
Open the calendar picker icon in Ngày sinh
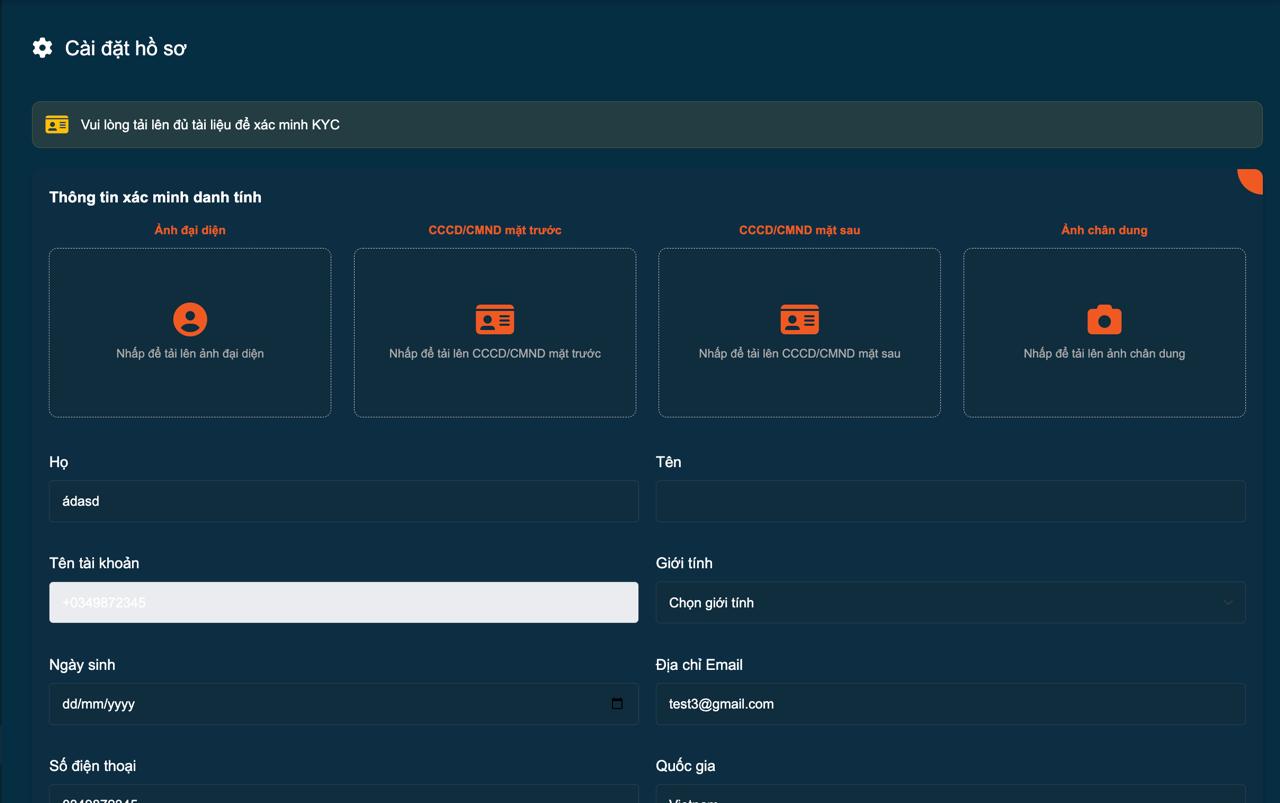(617, 704)
